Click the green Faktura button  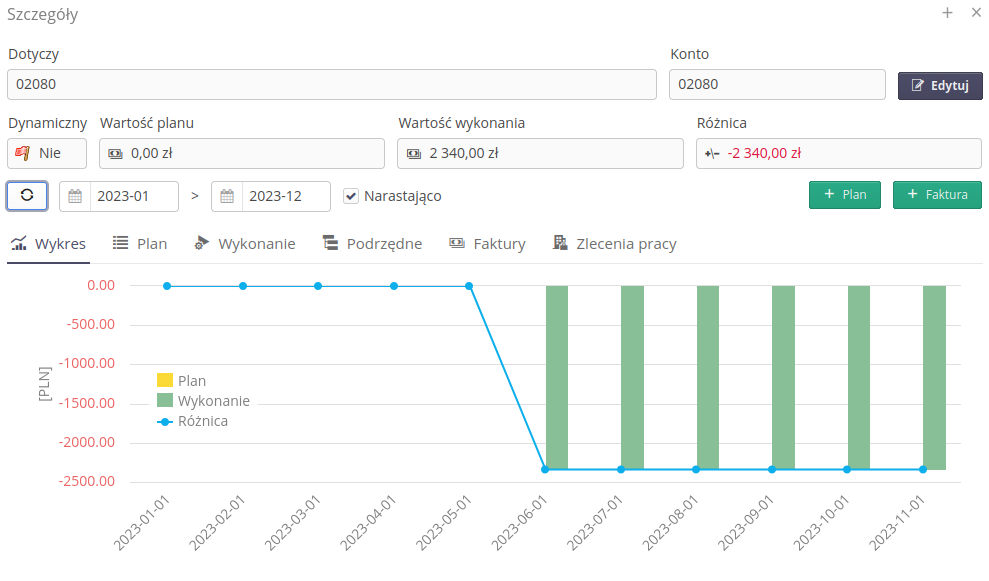tap(937, 194)
